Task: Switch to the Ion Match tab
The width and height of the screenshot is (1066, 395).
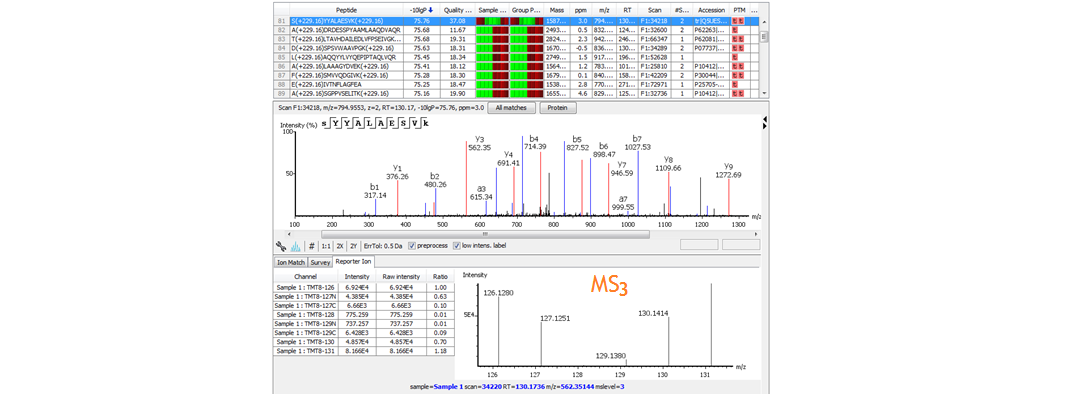Action: pyautogui.click(x=291, y=262)
